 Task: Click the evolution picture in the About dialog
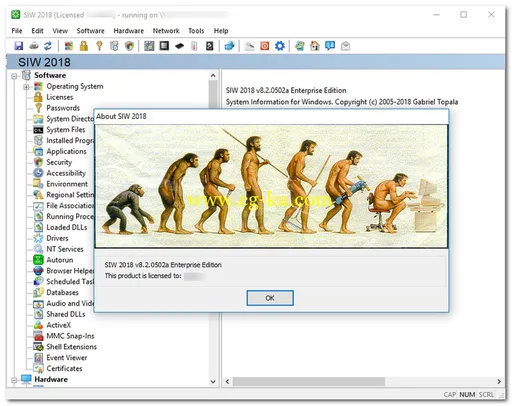point(271,186)
